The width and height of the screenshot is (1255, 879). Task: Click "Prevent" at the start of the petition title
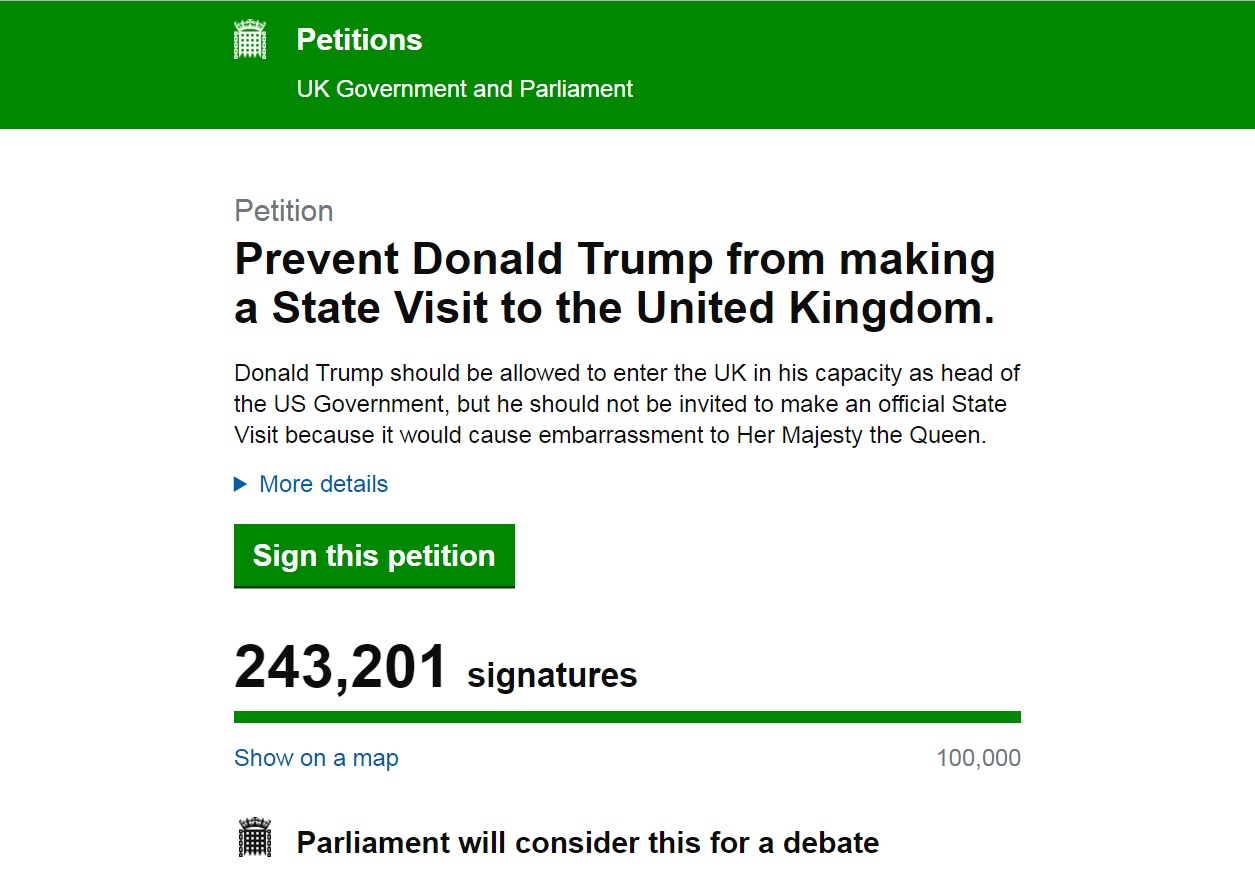click(316, 260)
